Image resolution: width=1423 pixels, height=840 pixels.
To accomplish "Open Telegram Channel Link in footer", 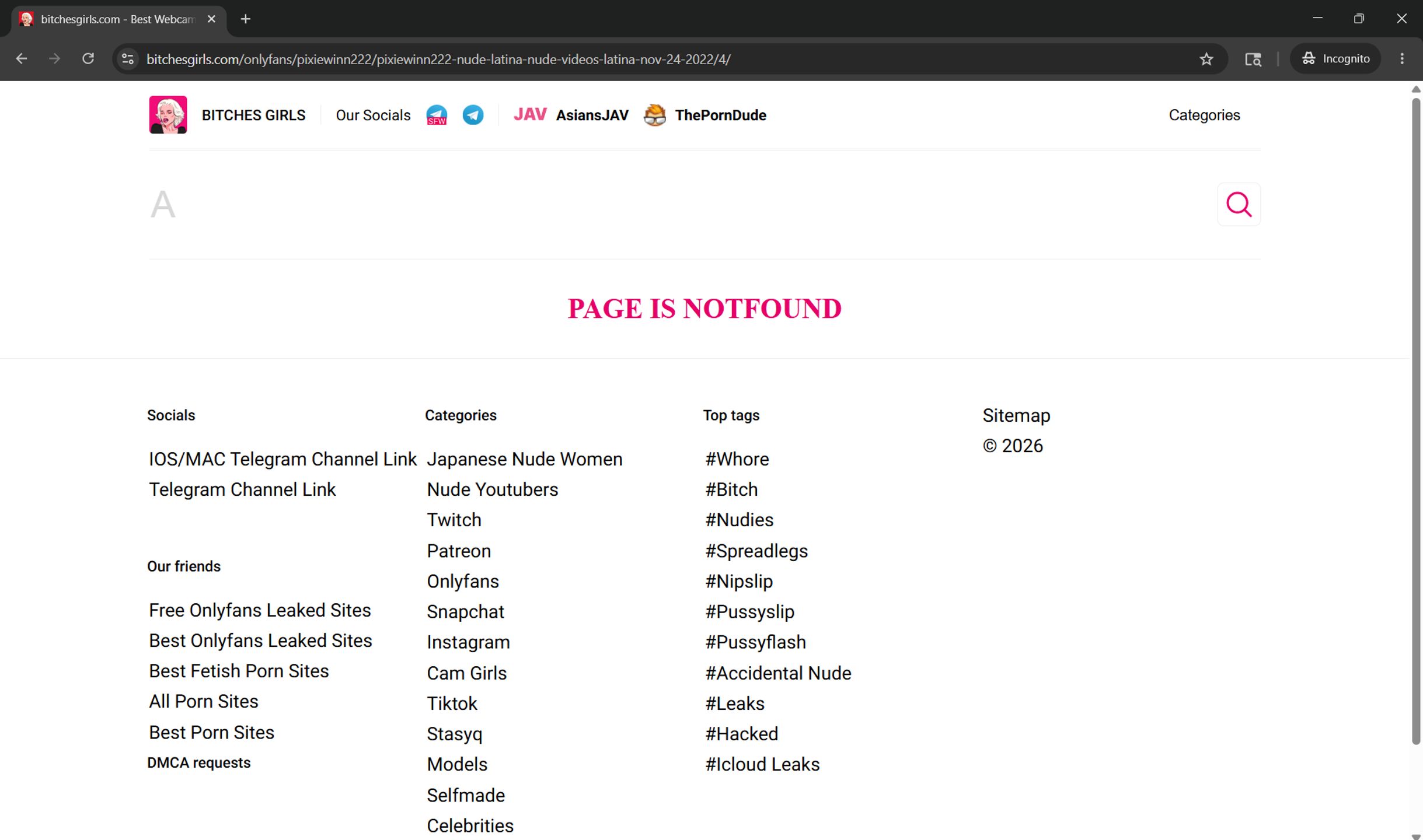I will (242, 490).
